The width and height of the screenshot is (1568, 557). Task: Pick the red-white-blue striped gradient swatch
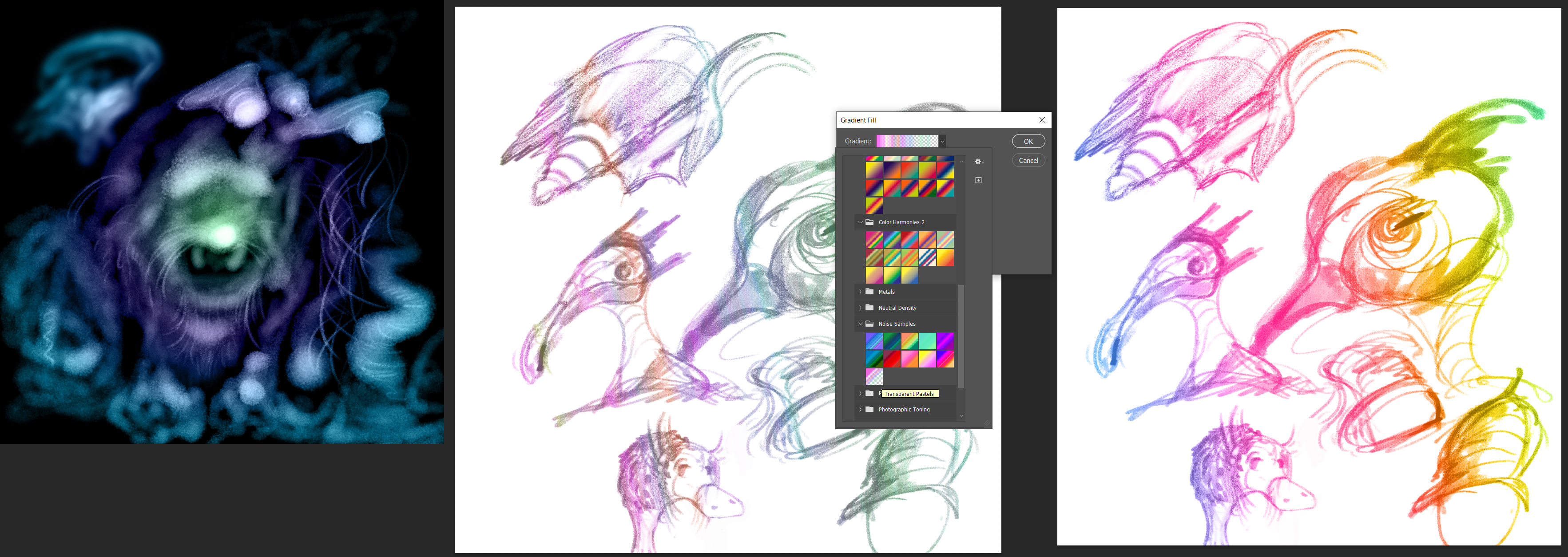click(927, 257)
